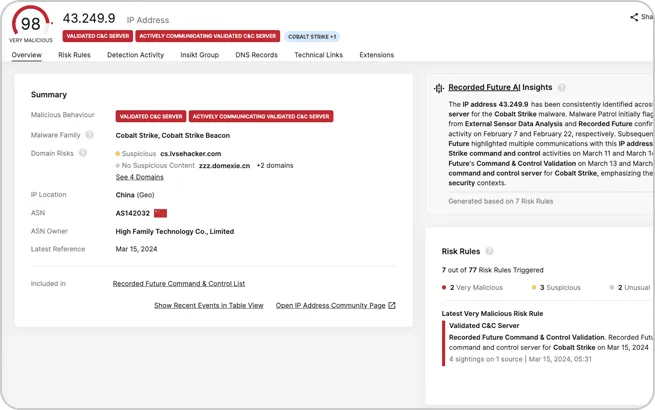Click 2 Very Malicious rule count
655x410 pixels.
pyautogui.click(x=472, y=288)
